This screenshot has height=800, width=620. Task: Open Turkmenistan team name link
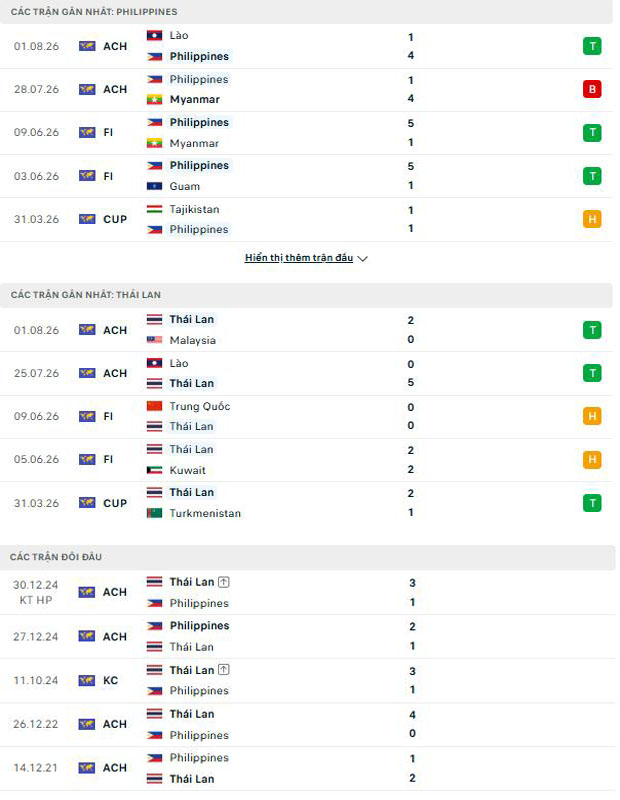(205, 513)
